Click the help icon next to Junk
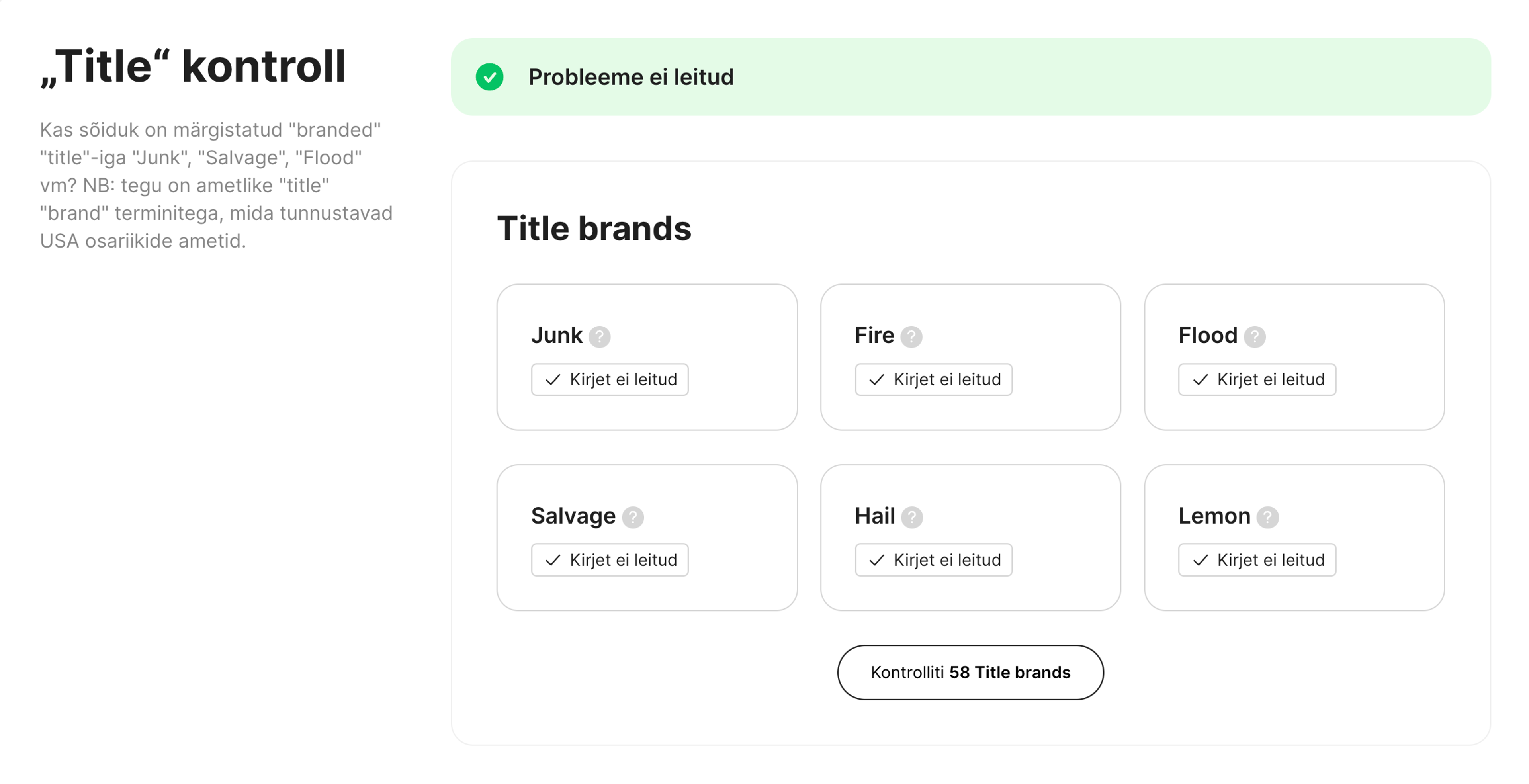Screen dimensions: 1529x784 tap(600, 336)
